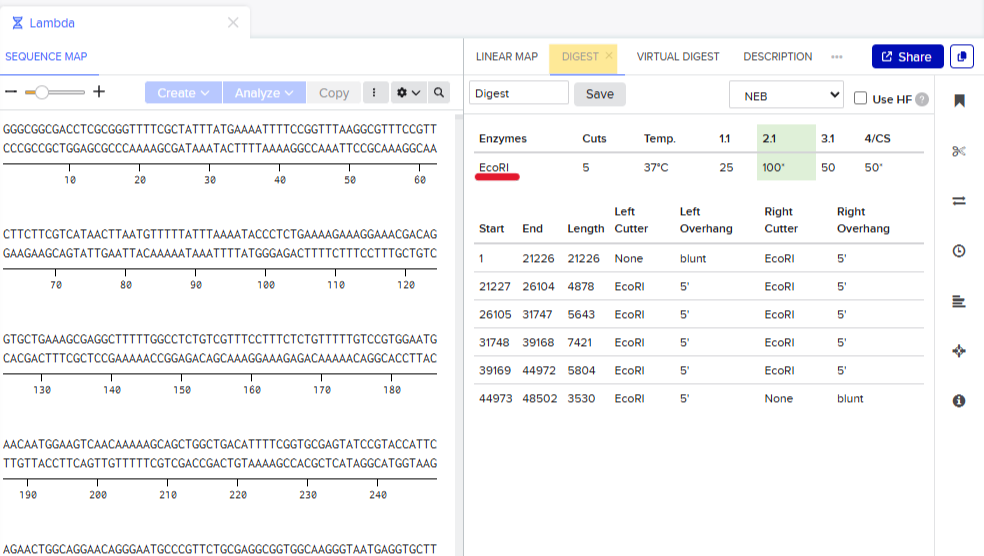Expand the Create dropdown
Screen dimensions: 984x556
click(x=183, y=93)
